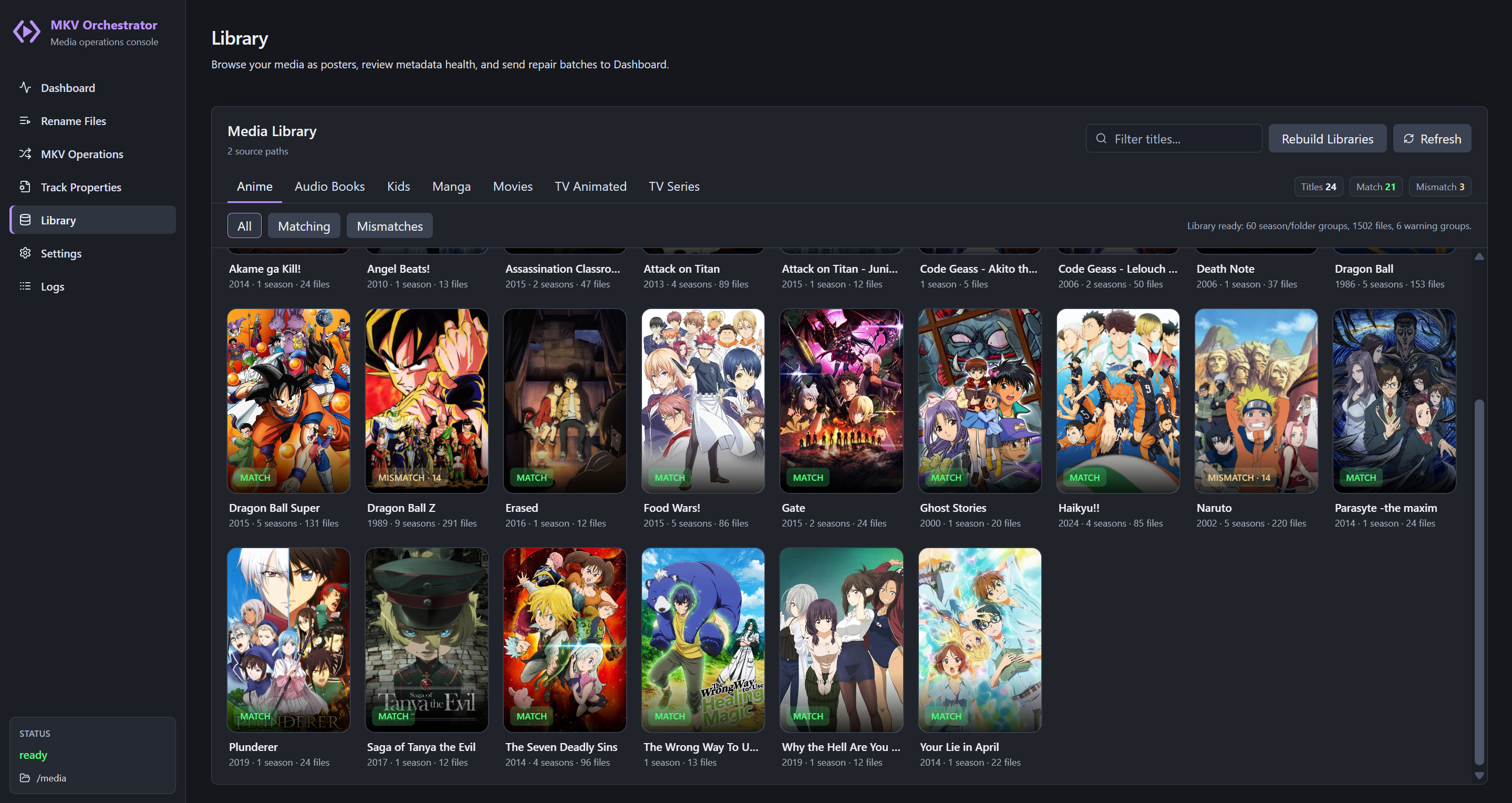Select the All filter
This screenshot has width=1512, height=803.
pos(244,226)
